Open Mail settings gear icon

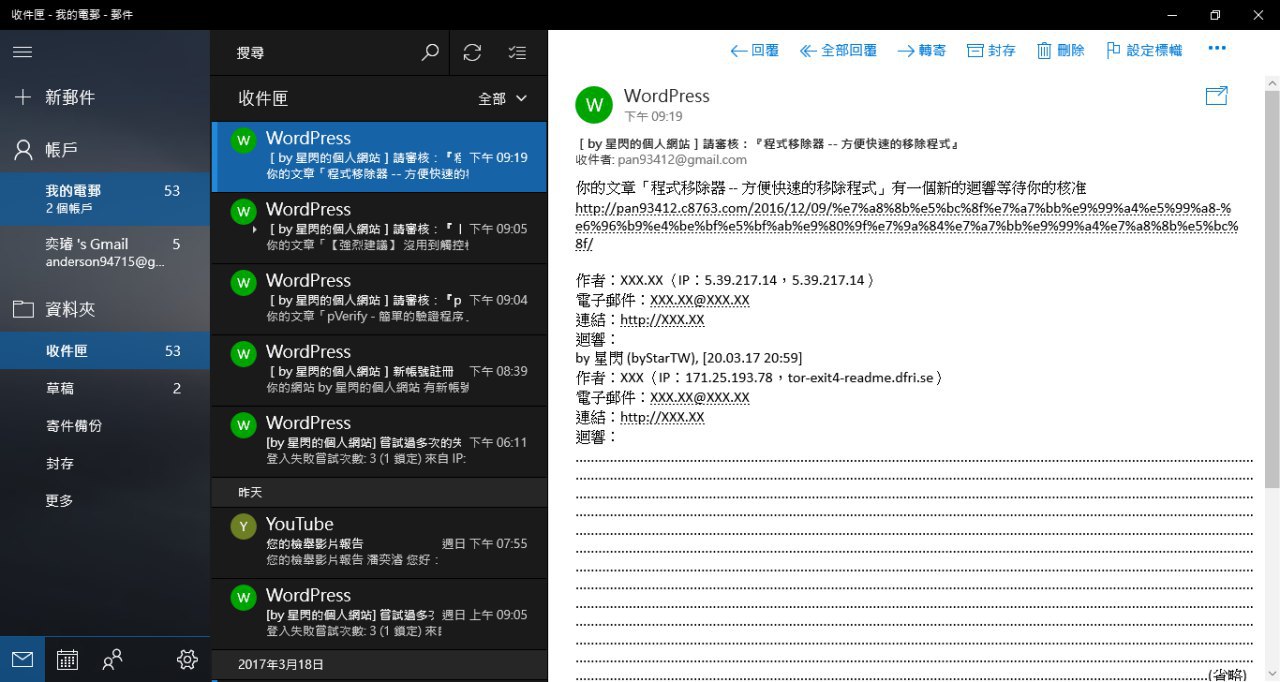(x=186, y=659)
